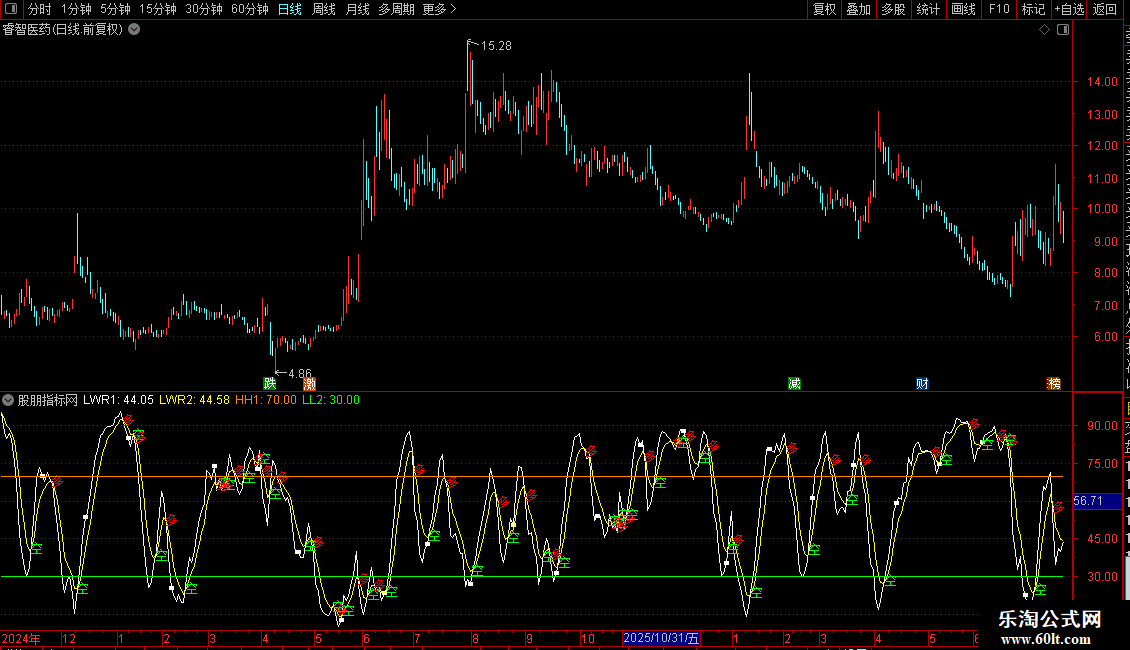Click the 90.00 indicator axis label
This screenshot has width=1130, height=650.
click(x=1103, y=426)
